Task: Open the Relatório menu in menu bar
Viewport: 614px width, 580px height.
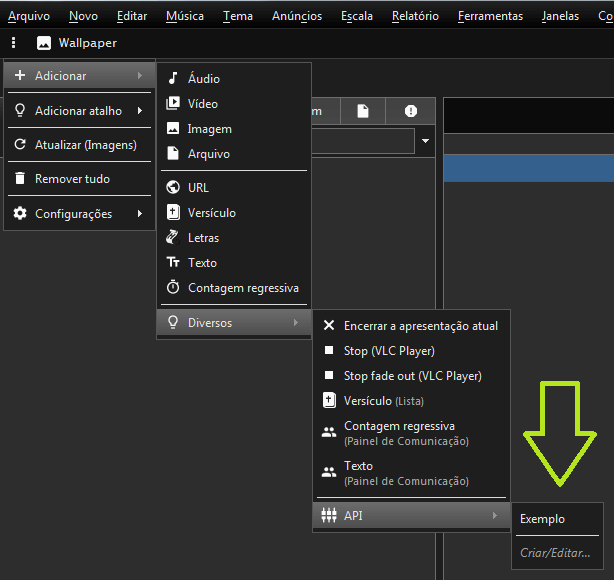Action: pos(415,16)
